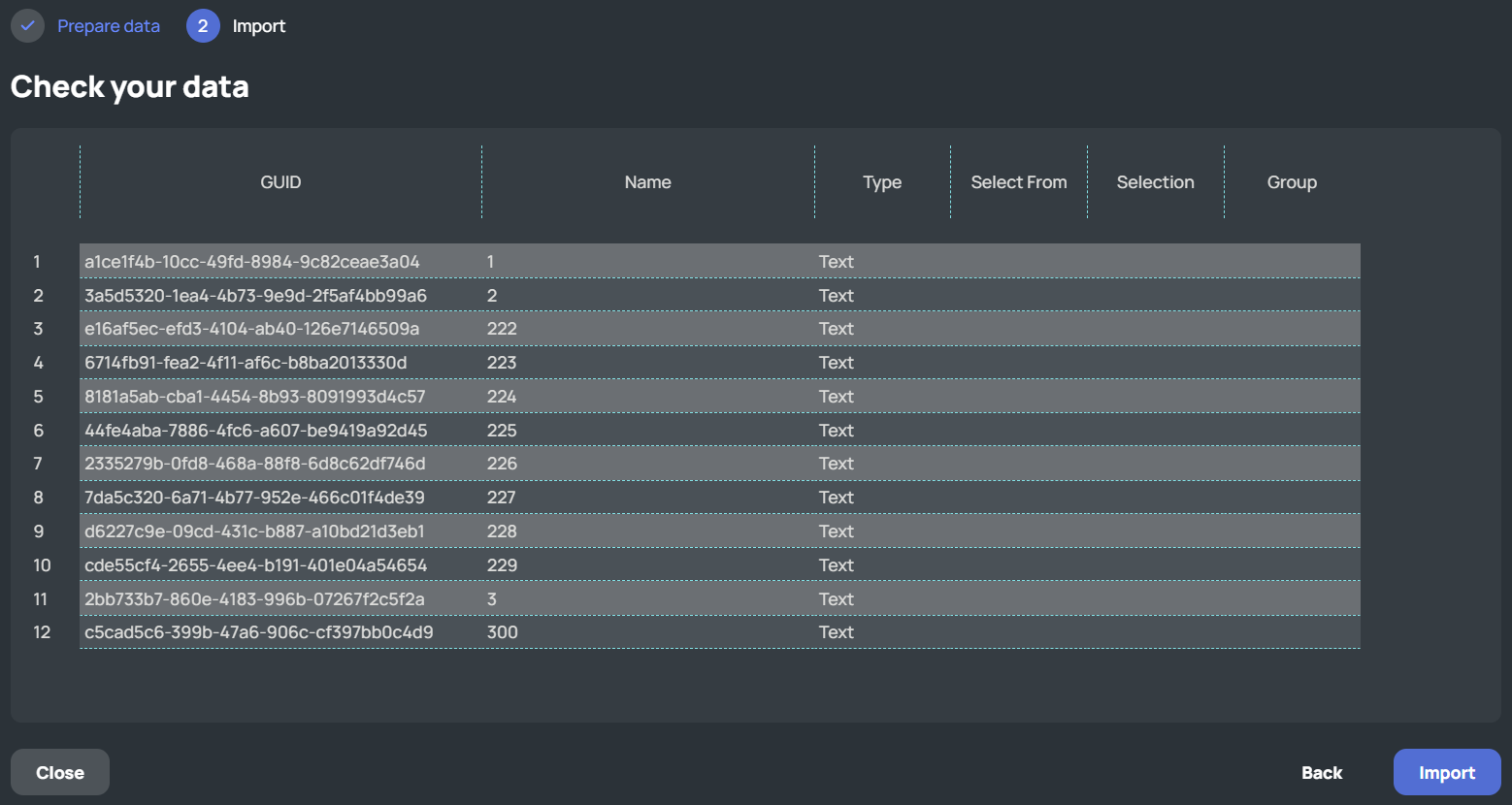
Task: Click the Name column header
Action: pyautogui.click(x=647, y=182)
